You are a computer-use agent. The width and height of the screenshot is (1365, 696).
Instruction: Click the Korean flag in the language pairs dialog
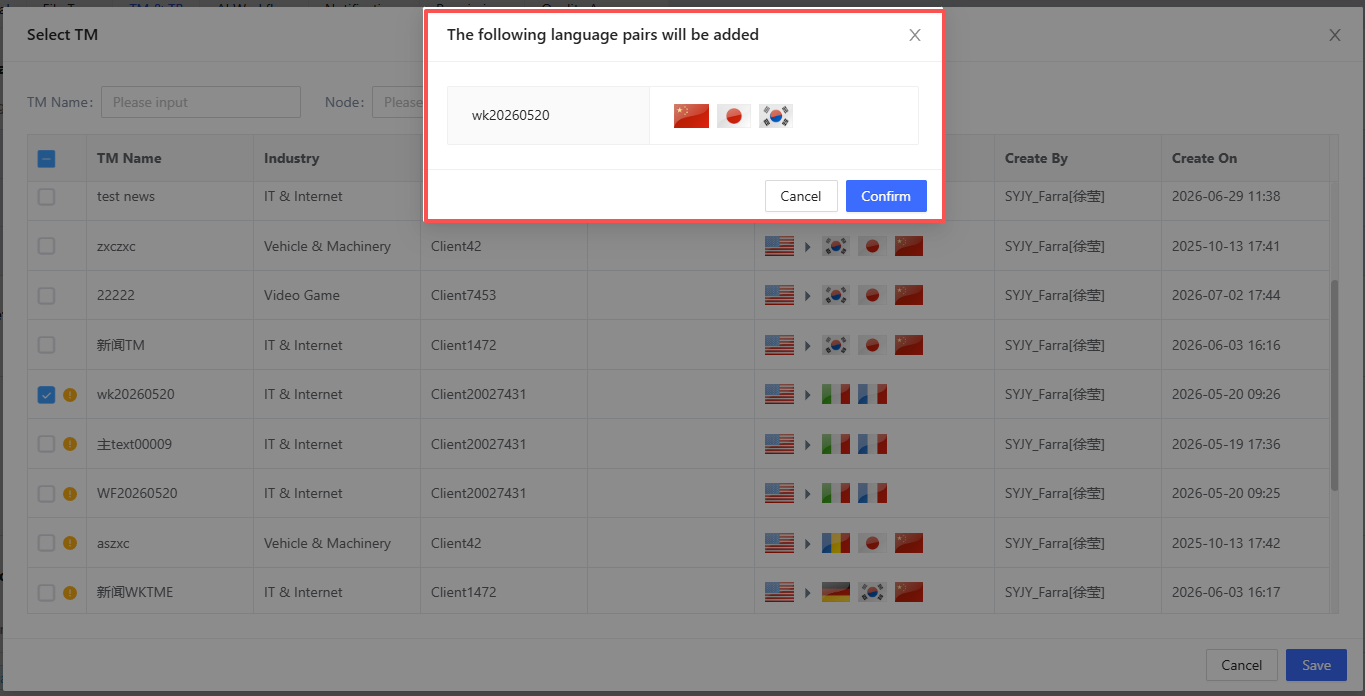click(775, 116)
